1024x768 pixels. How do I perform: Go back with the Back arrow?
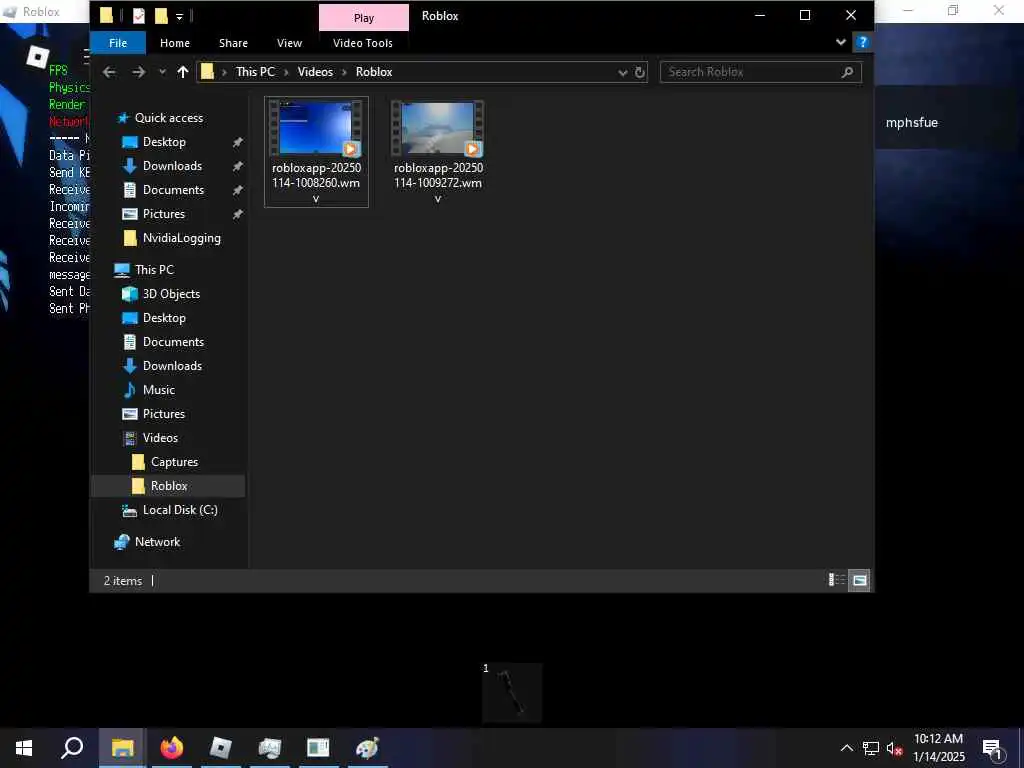point(109,72)
